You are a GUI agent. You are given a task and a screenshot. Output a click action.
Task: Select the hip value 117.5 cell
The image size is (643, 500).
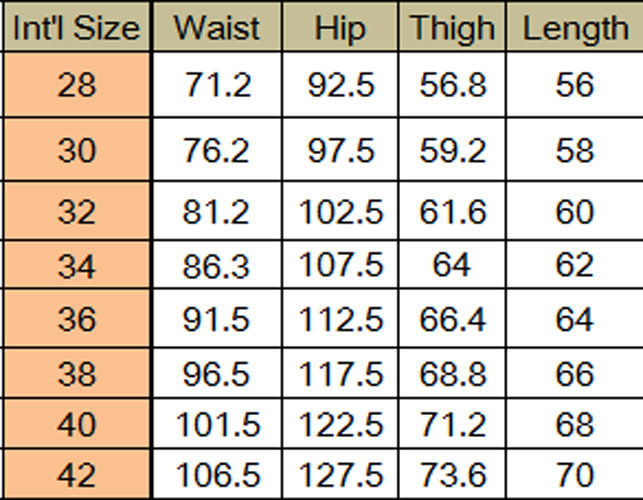coord(340,373)
